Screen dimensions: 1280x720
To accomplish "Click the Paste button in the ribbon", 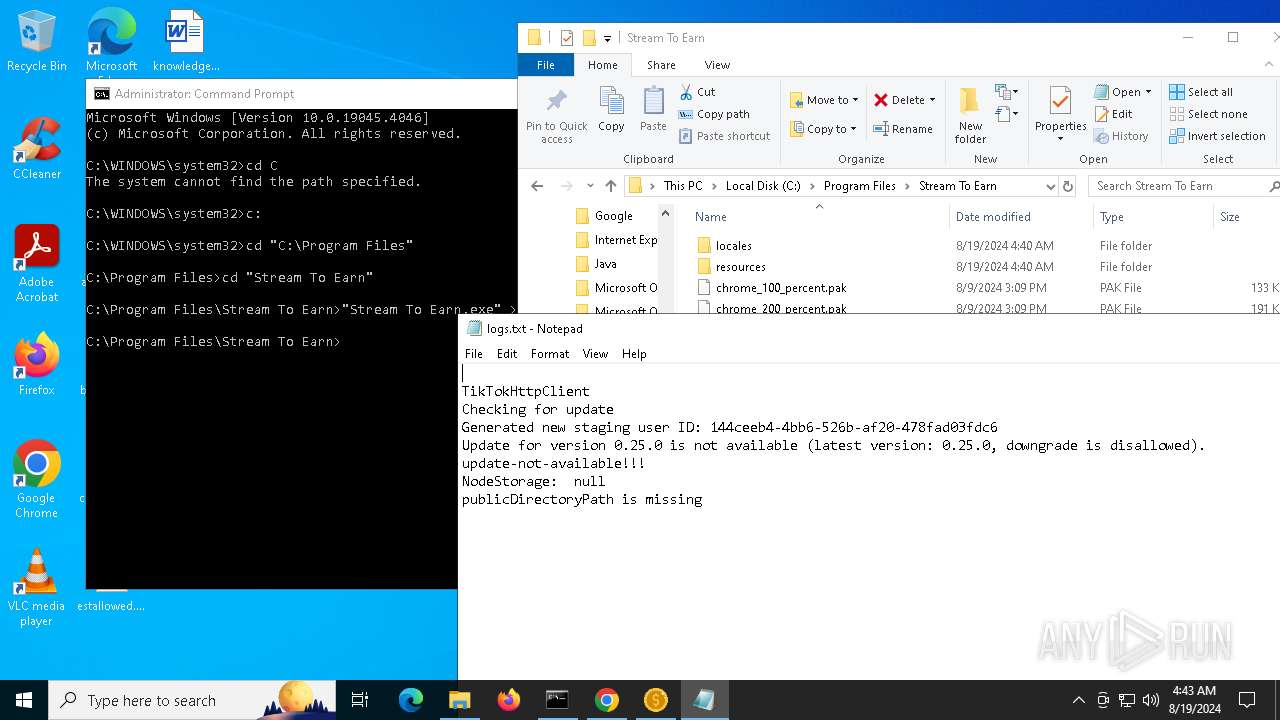I will (x=653, y=110).
